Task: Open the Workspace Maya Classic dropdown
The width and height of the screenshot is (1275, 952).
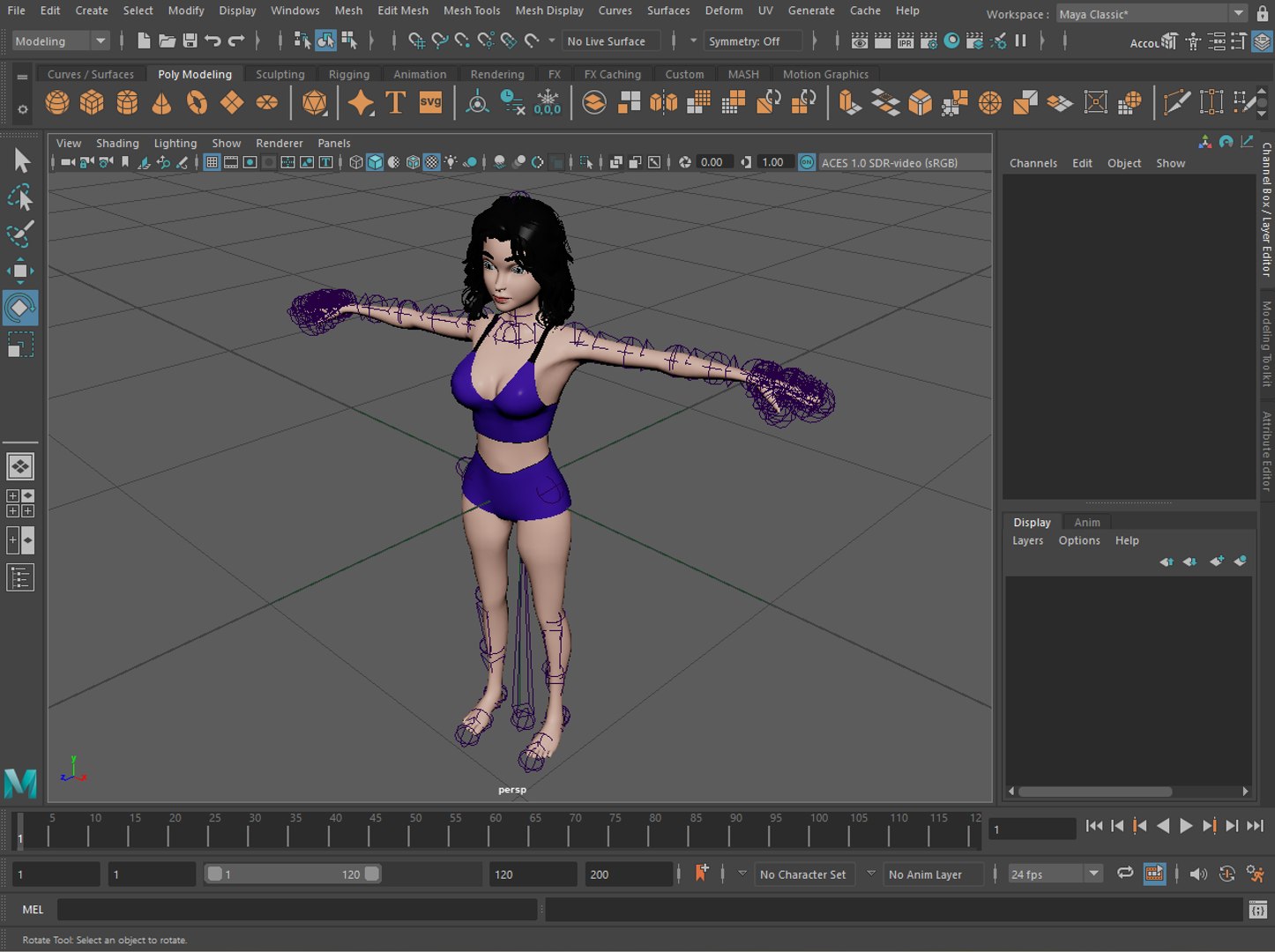Action: (1152, 14)
